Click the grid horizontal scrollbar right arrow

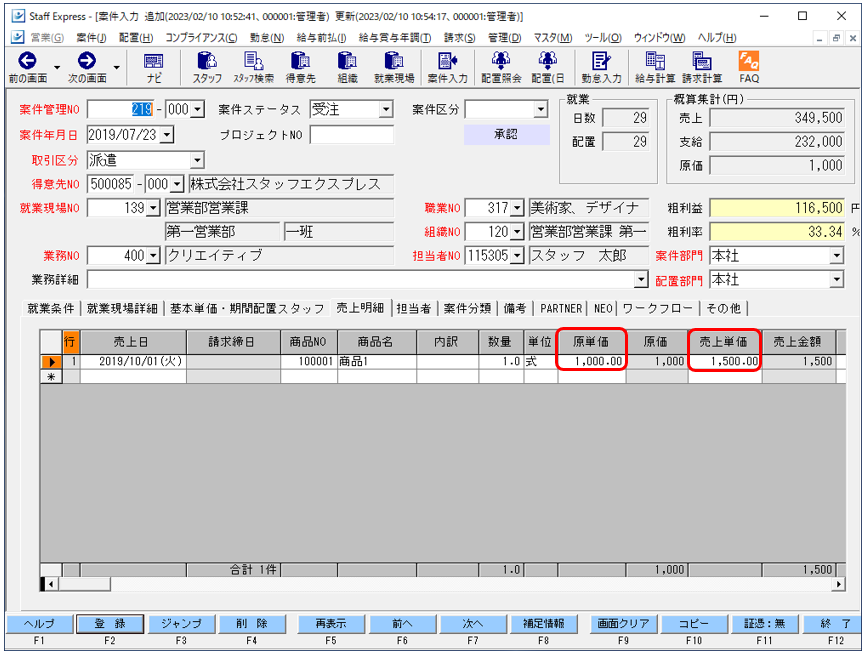coord(839,584)
